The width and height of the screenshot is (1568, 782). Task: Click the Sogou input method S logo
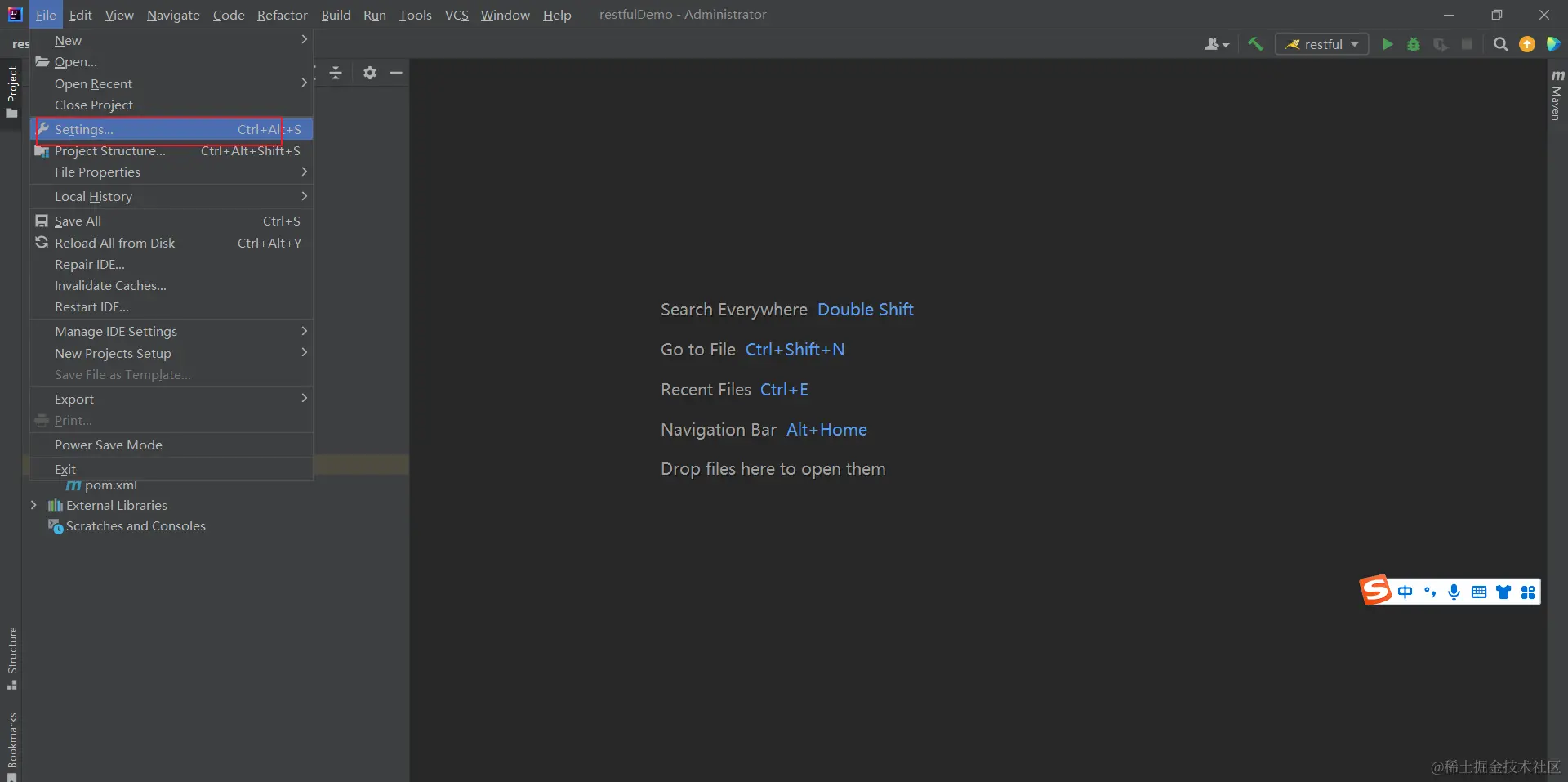point(1376,589)
